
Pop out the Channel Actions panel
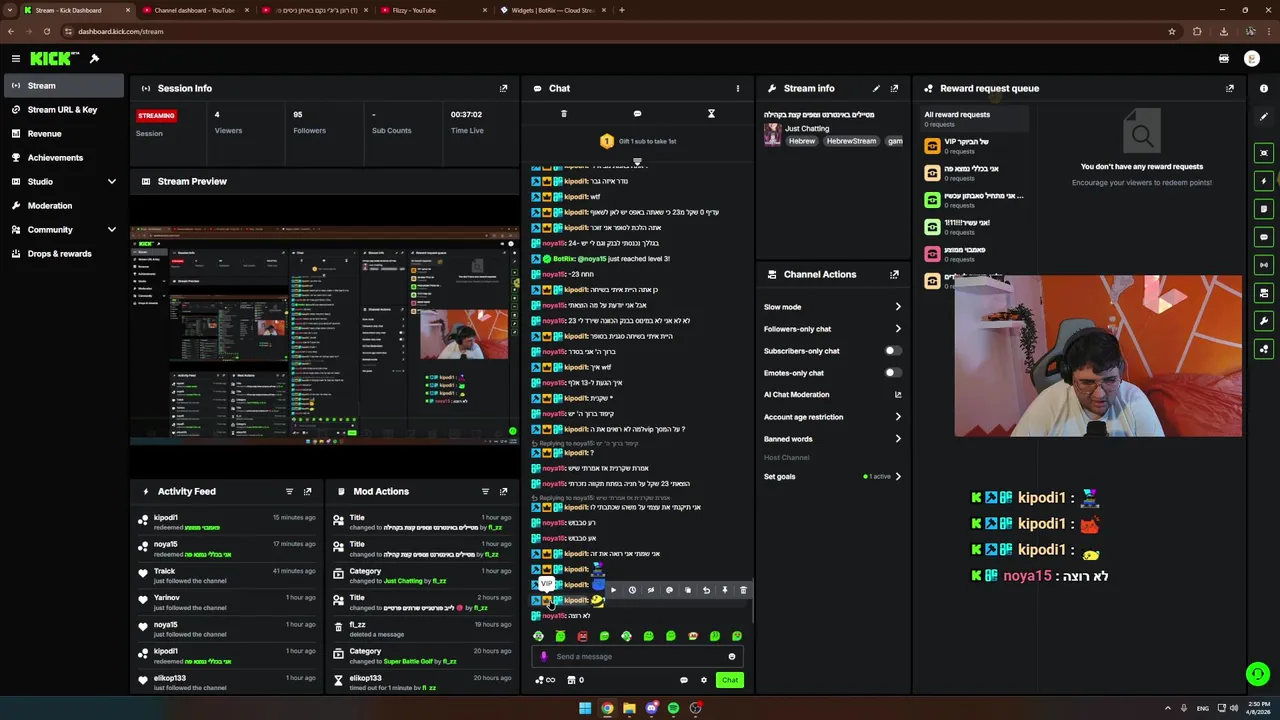894,274
